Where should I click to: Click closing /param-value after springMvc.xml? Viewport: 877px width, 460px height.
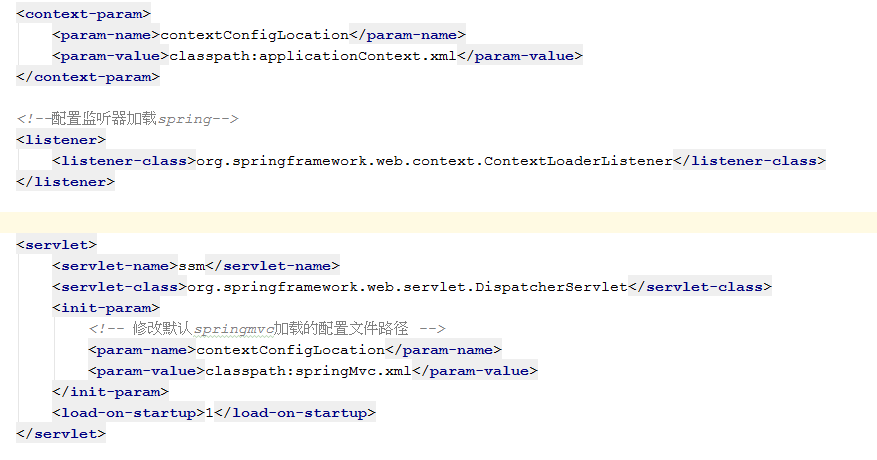point(475,370)
